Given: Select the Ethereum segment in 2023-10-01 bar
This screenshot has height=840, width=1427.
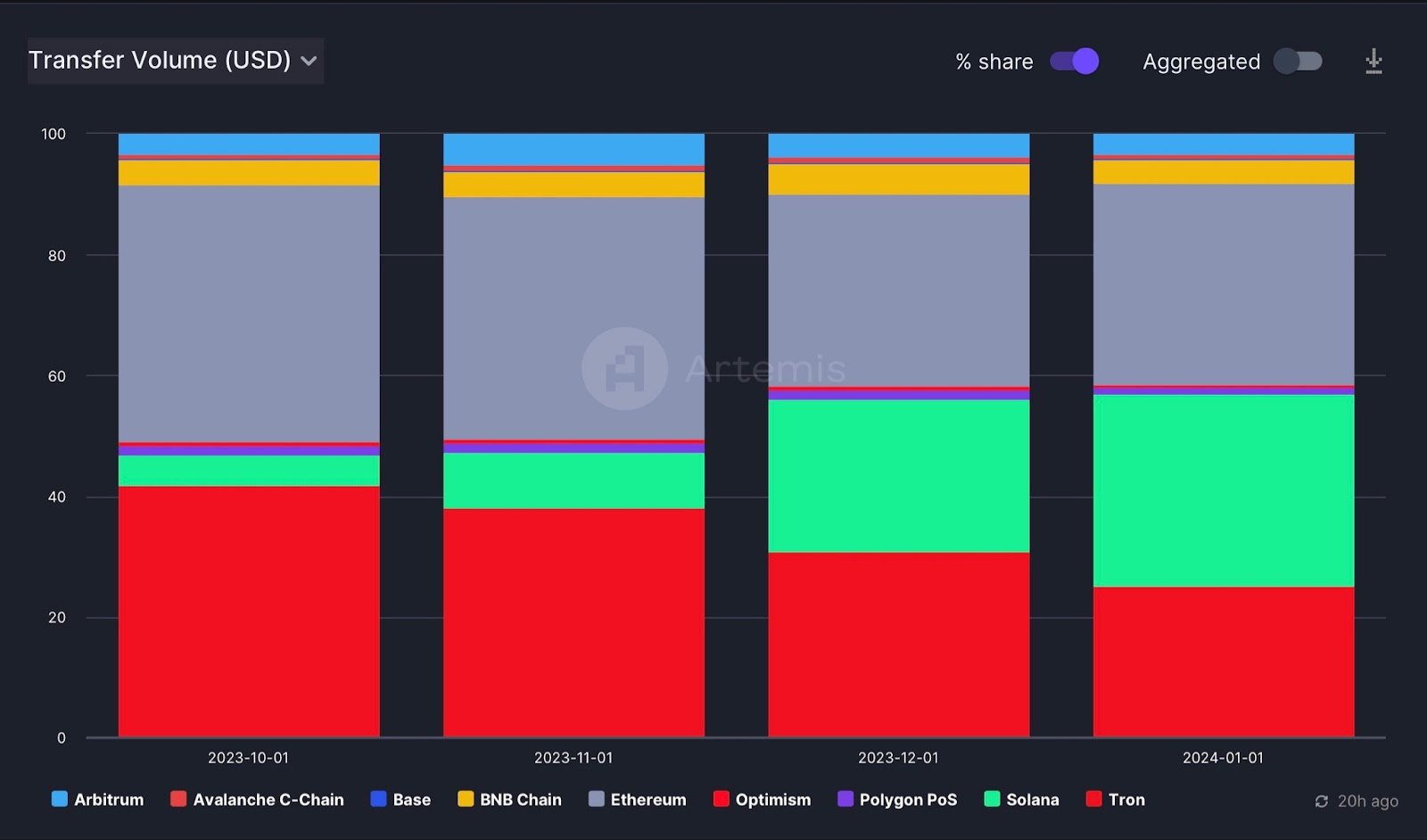Looking at the screenshot, I should pyautogui.click(x=249, y=314).
